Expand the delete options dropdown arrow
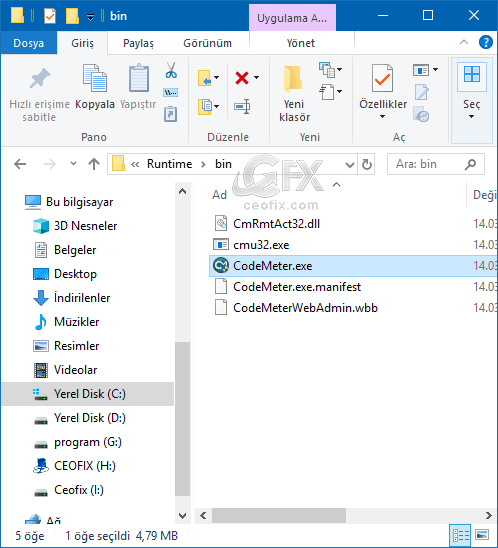Image resolution: width=498 pixels, height=548 pixels. 257,78
